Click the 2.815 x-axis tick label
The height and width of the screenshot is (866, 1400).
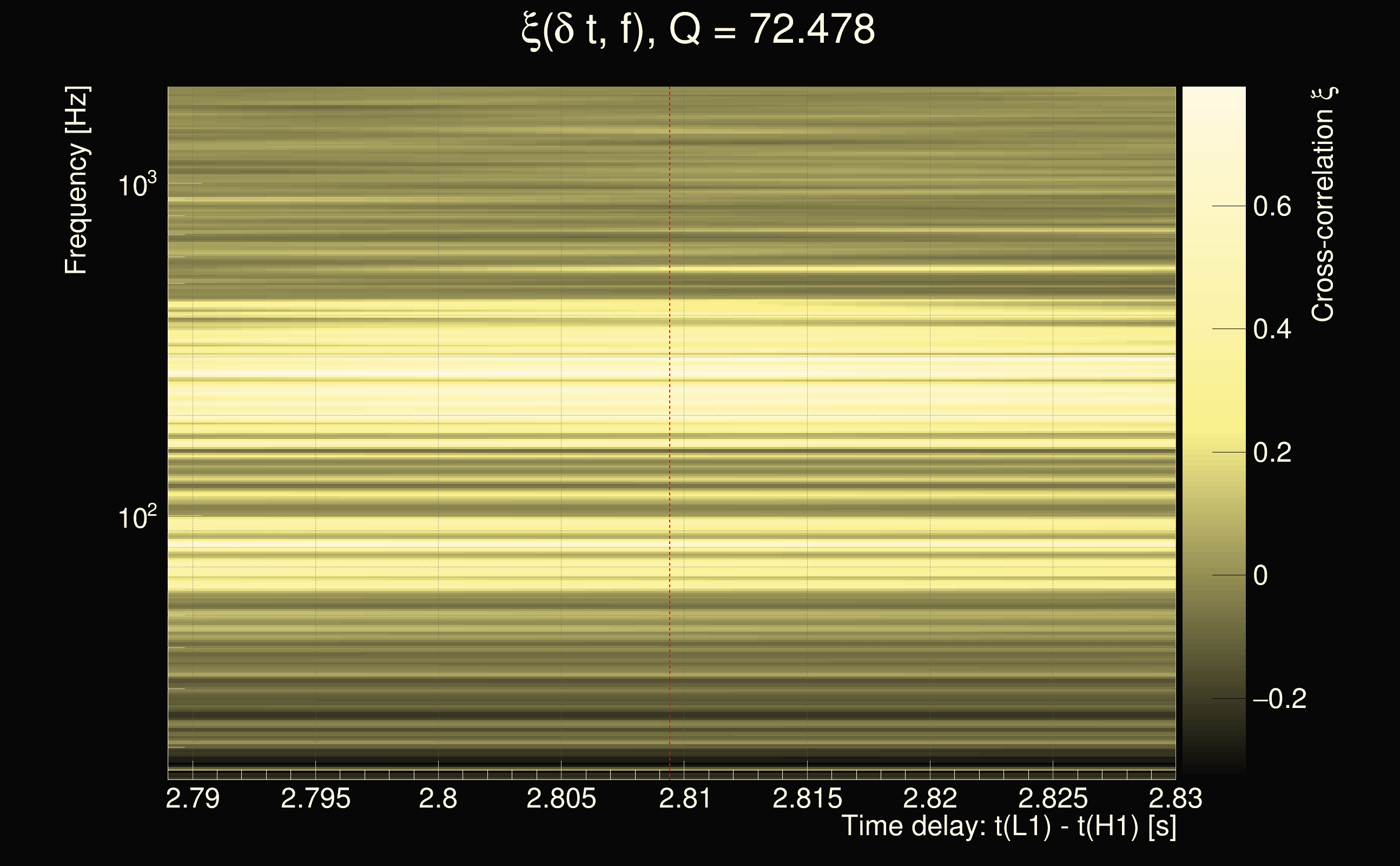807,798
